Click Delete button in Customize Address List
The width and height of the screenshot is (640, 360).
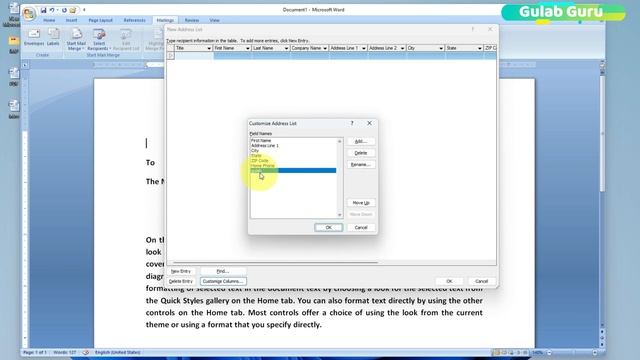click(x=361, y=153)
